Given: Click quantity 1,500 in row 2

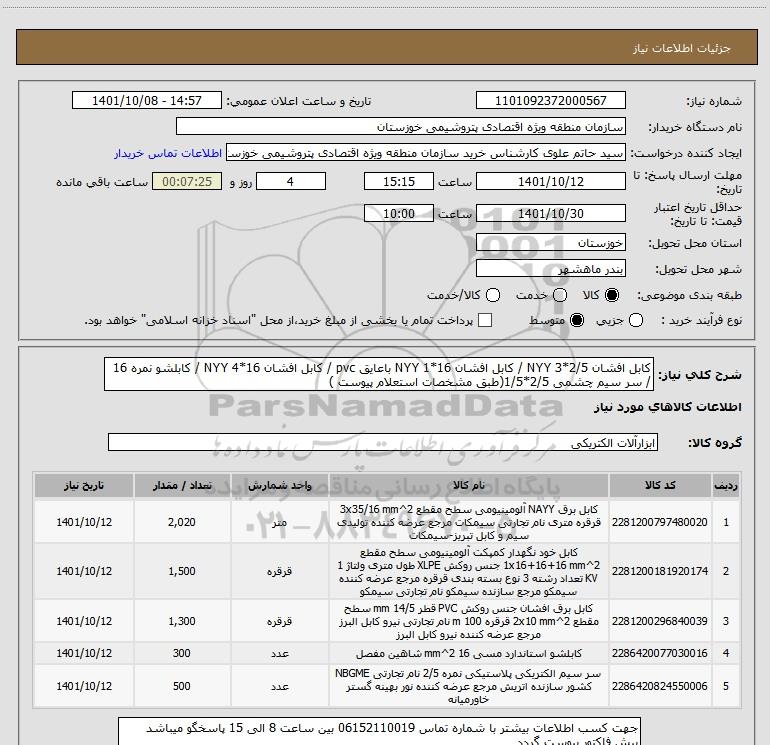Looking at the screenshot, I should coord(182,571).
